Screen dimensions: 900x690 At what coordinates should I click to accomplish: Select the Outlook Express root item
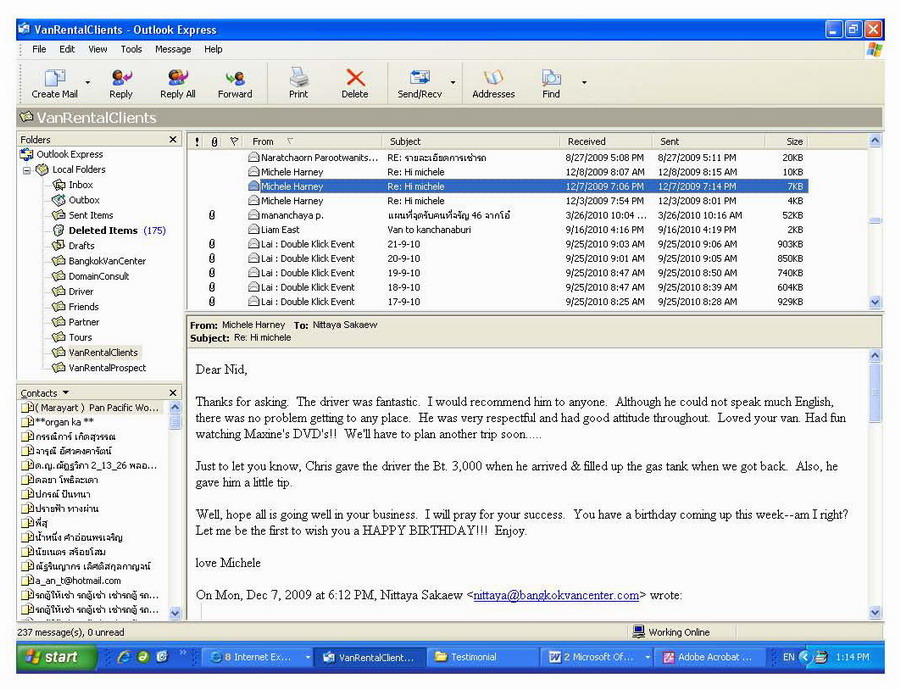coord(62,154)
